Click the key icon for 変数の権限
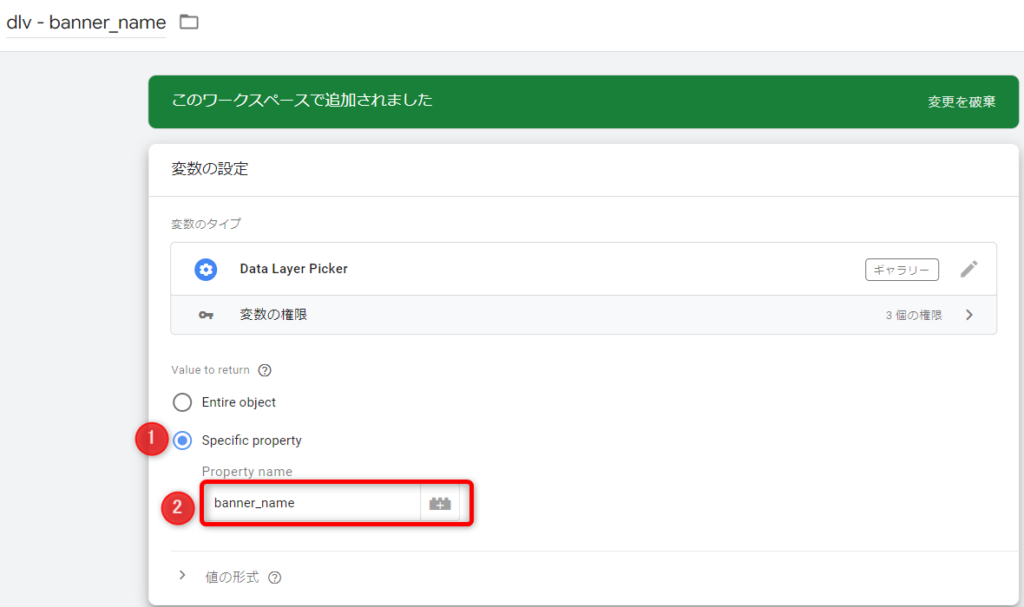The height and width of the screenshot is (607, 1024). tap(206, 315)
